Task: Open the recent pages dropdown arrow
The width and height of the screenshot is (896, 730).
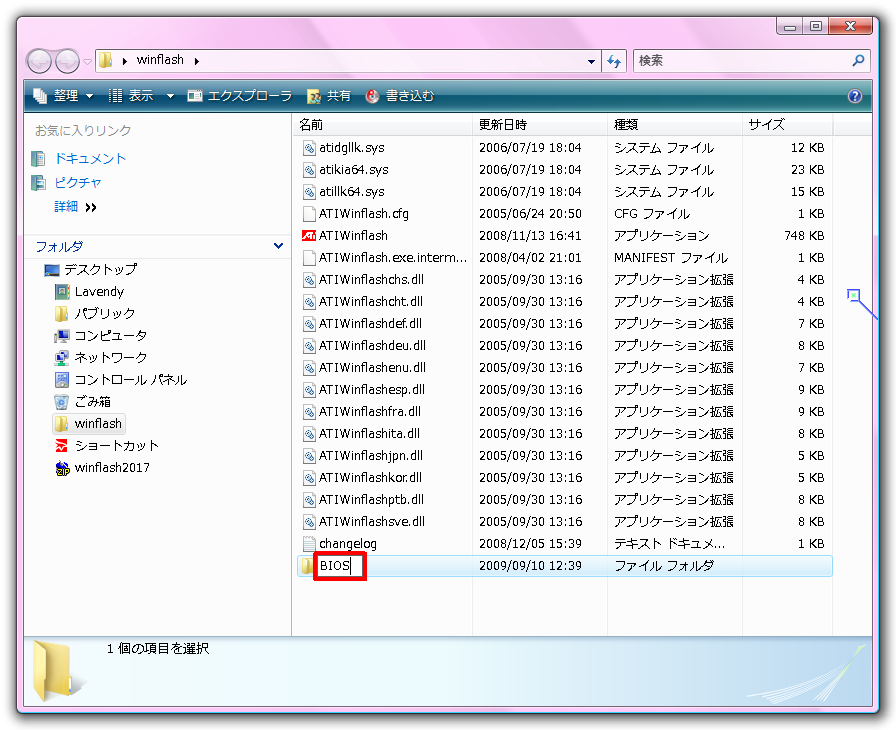Action: pos(87,61)
